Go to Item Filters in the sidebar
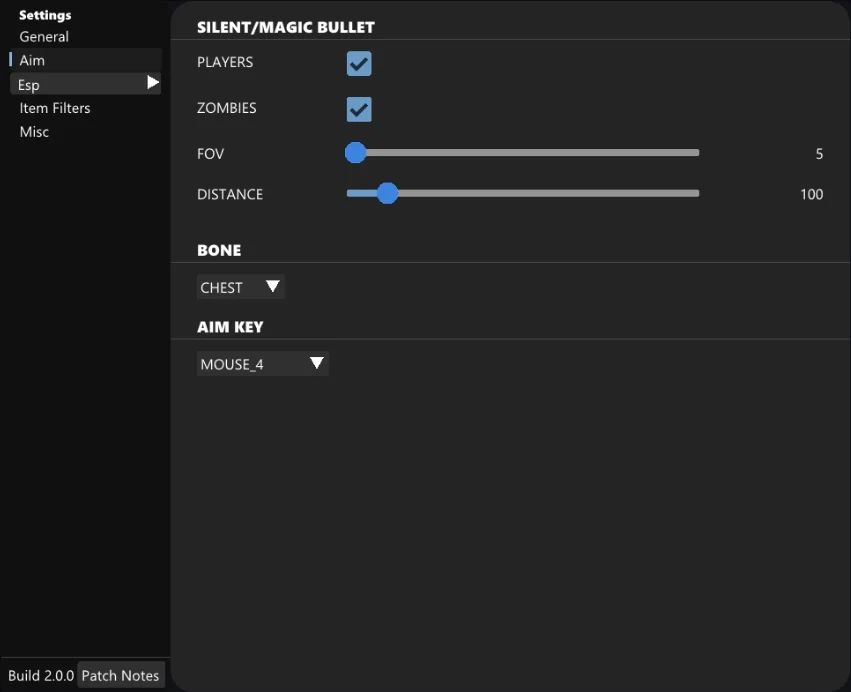 (55, 108)
